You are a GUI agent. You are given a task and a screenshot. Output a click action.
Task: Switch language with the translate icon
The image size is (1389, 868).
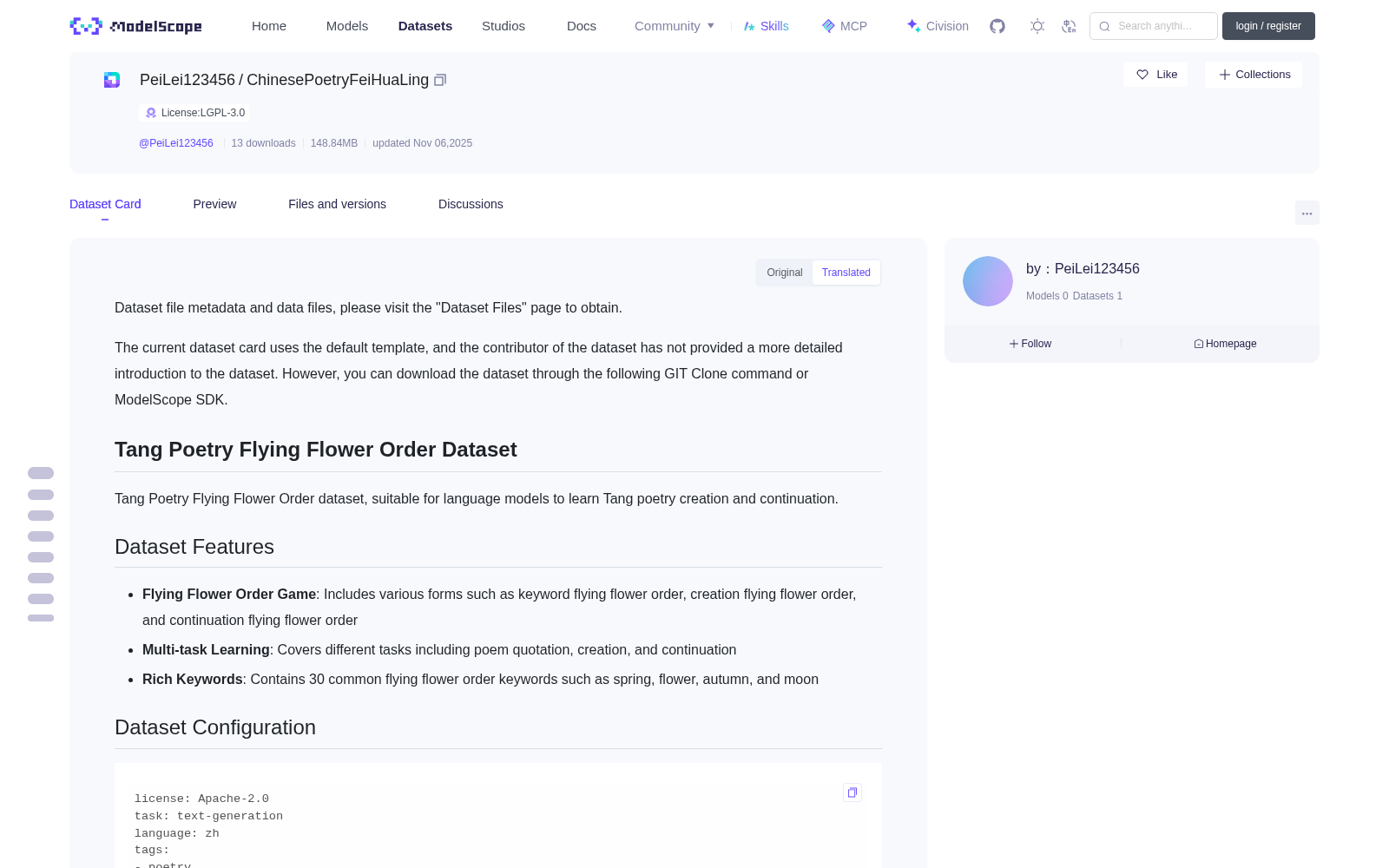click(1070, 26)
